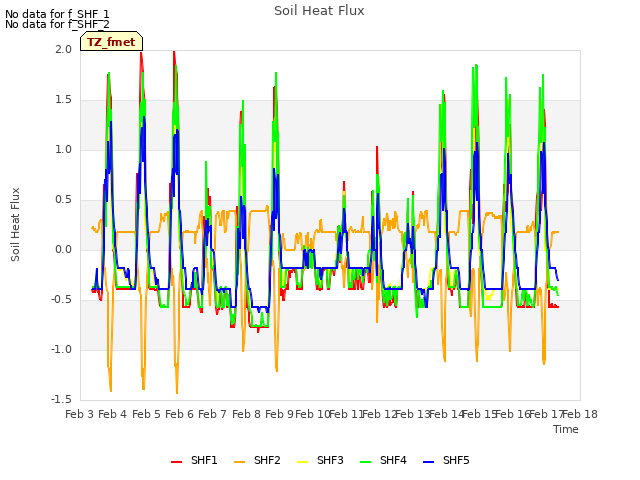Click the Feb 9 x-axis tick label

pos(279,414)
